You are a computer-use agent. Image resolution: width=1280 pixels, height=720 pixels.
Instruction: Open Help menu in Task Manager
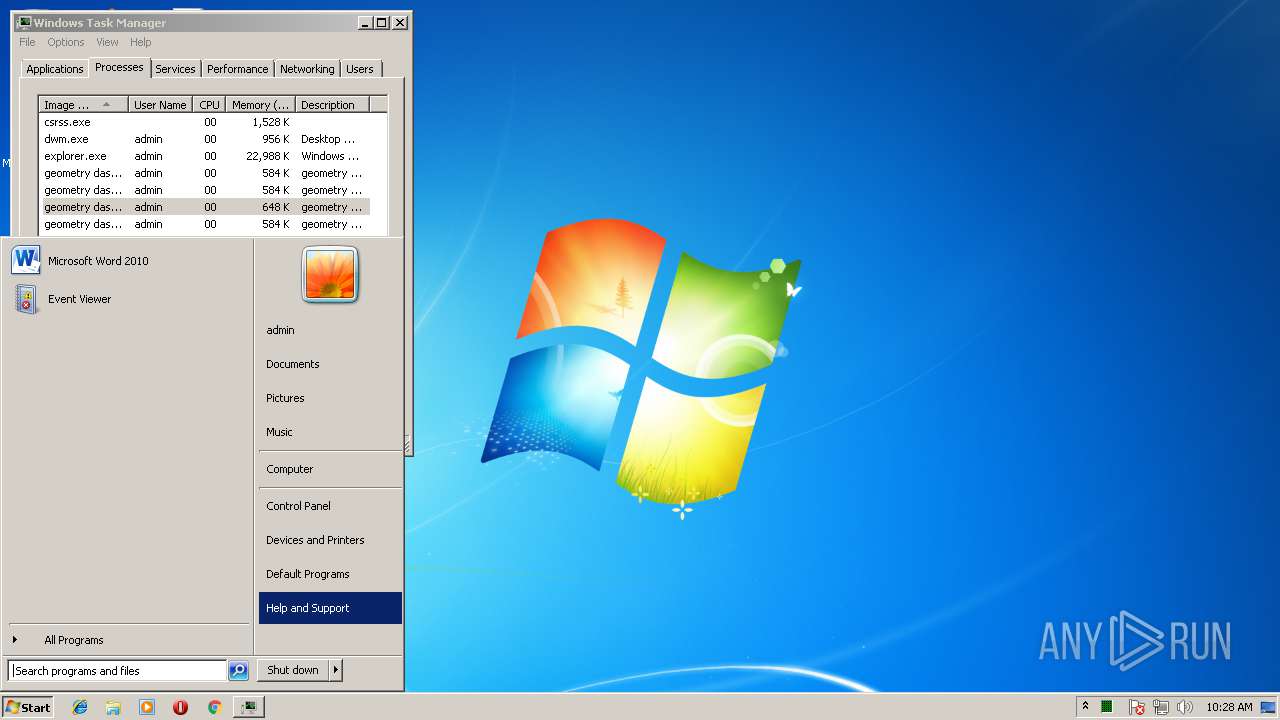141,42
